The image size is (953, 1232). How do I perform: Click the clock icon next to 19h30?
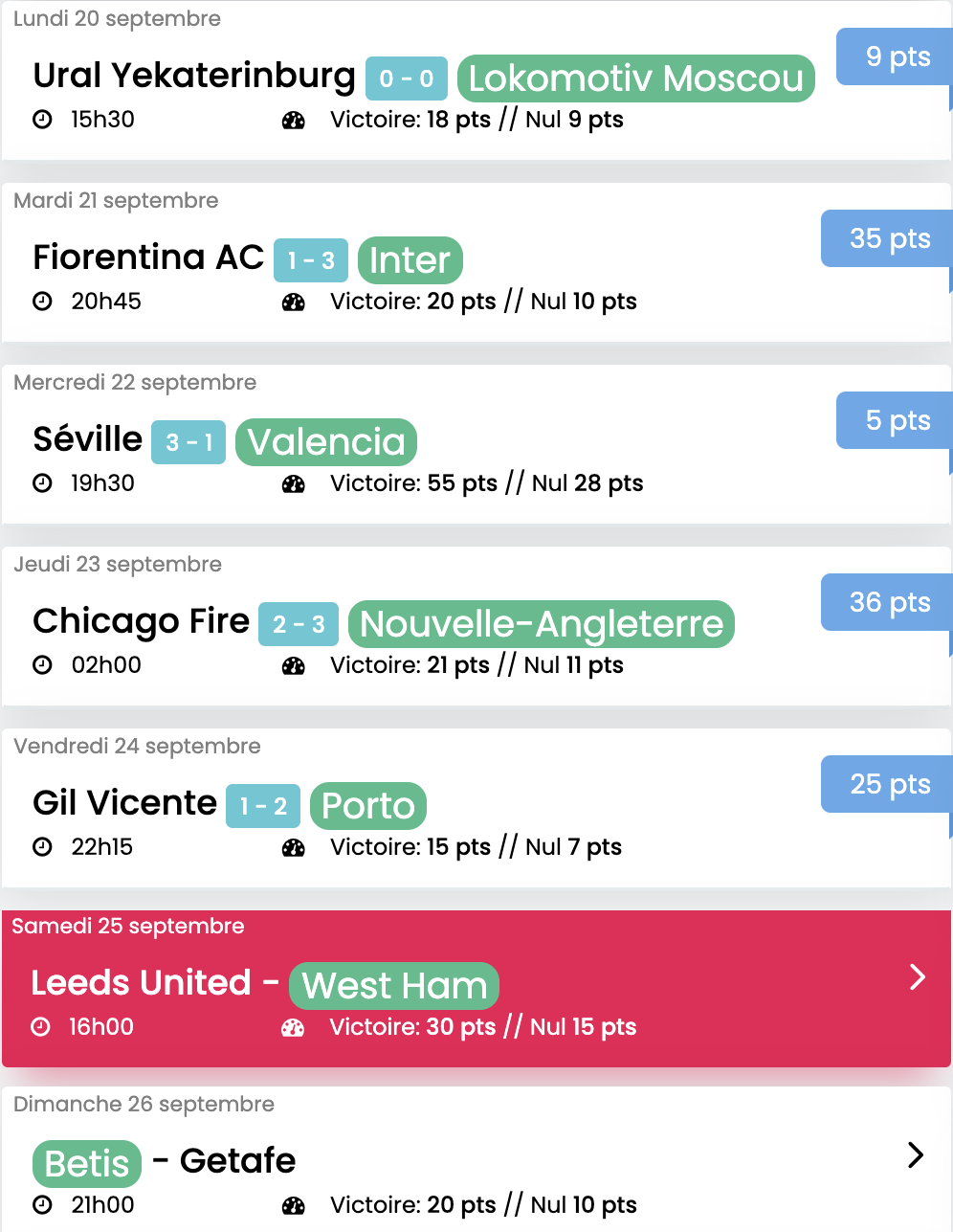[42, 483]
